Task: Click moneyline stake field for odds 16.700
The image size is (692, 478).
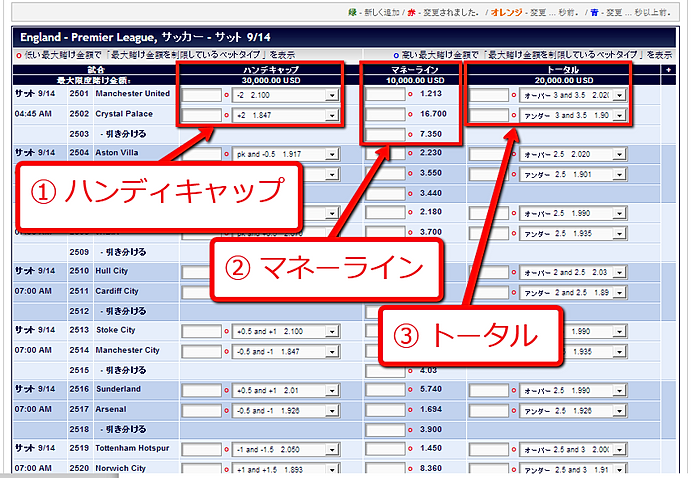Action: tap(385, 114)
